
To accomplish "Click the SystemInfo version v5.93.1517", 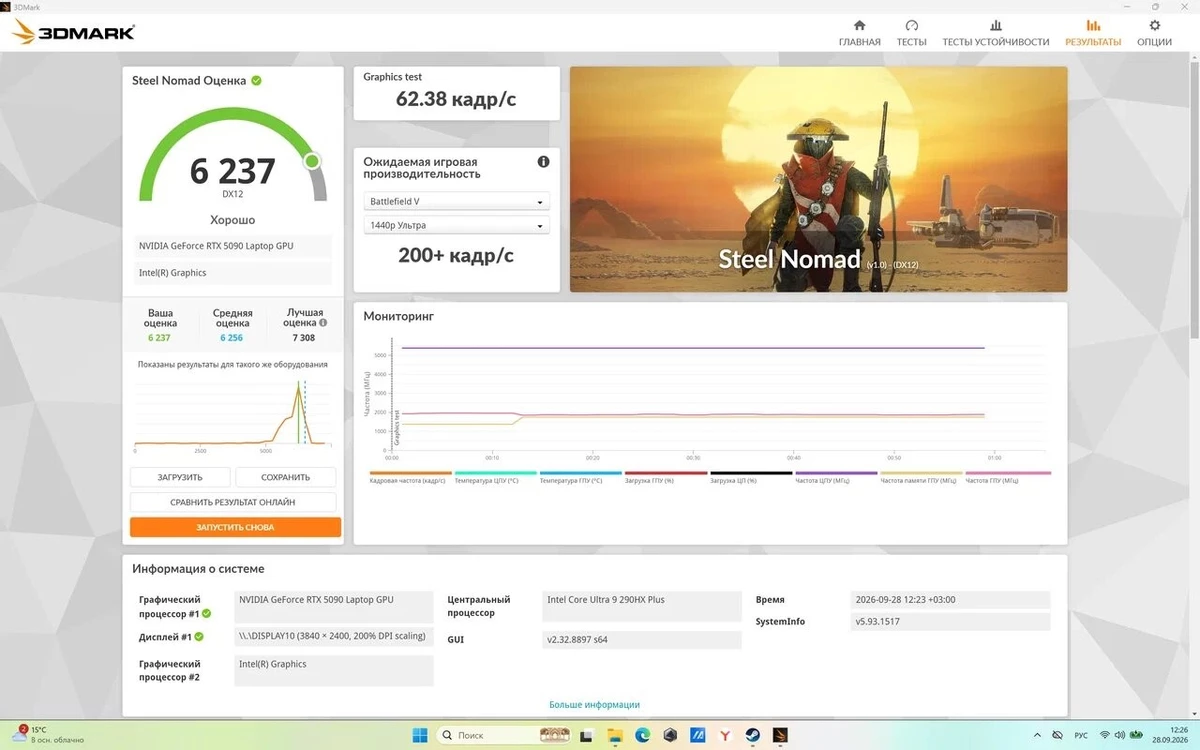I will pos(950,622).
